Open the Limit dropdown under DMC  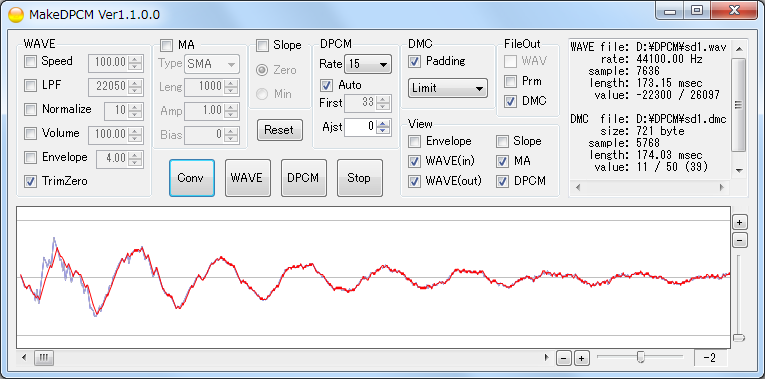447,88
